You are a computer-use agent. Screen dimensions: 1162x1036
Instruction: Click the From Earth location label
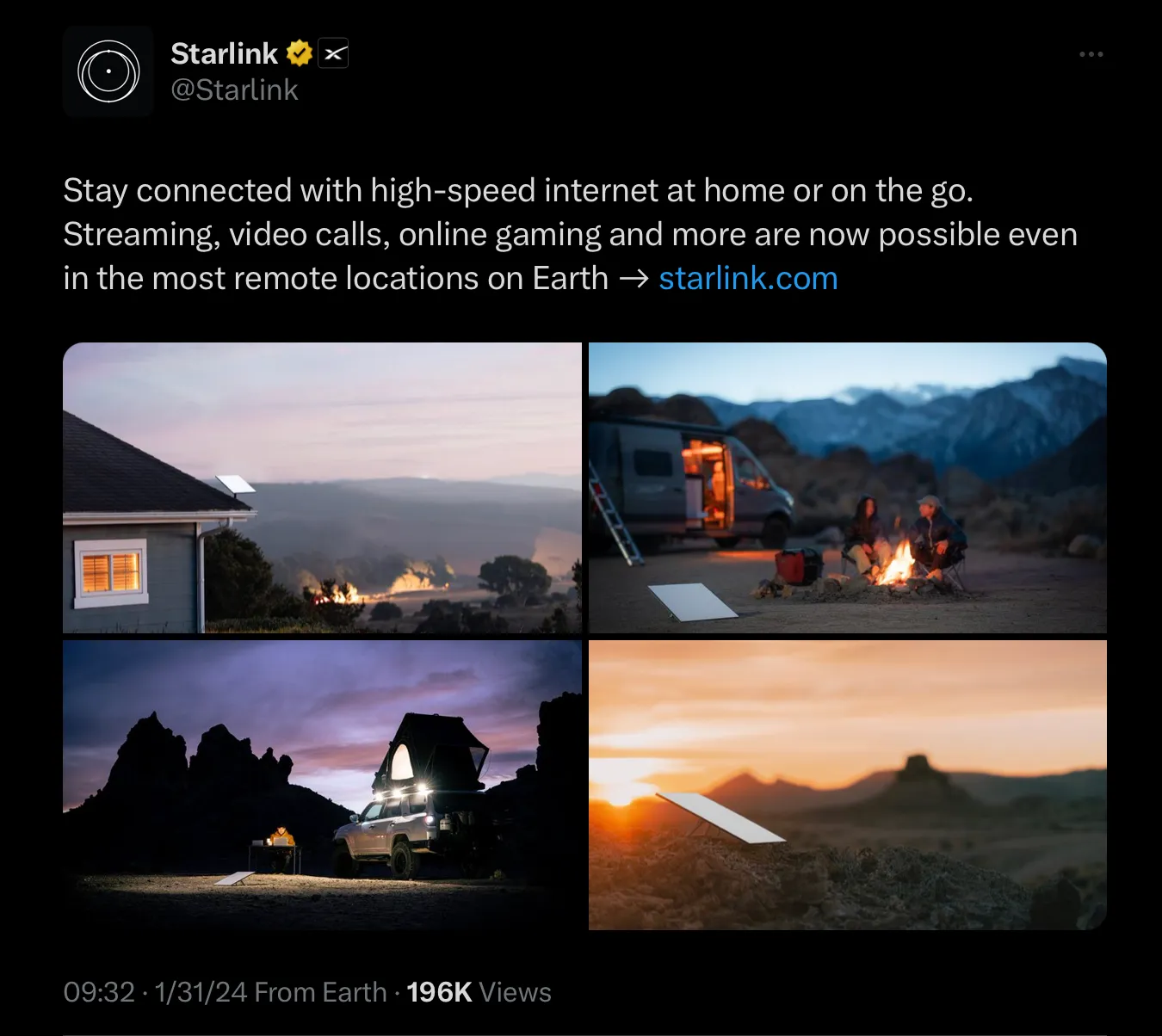[x=320, y=992]
